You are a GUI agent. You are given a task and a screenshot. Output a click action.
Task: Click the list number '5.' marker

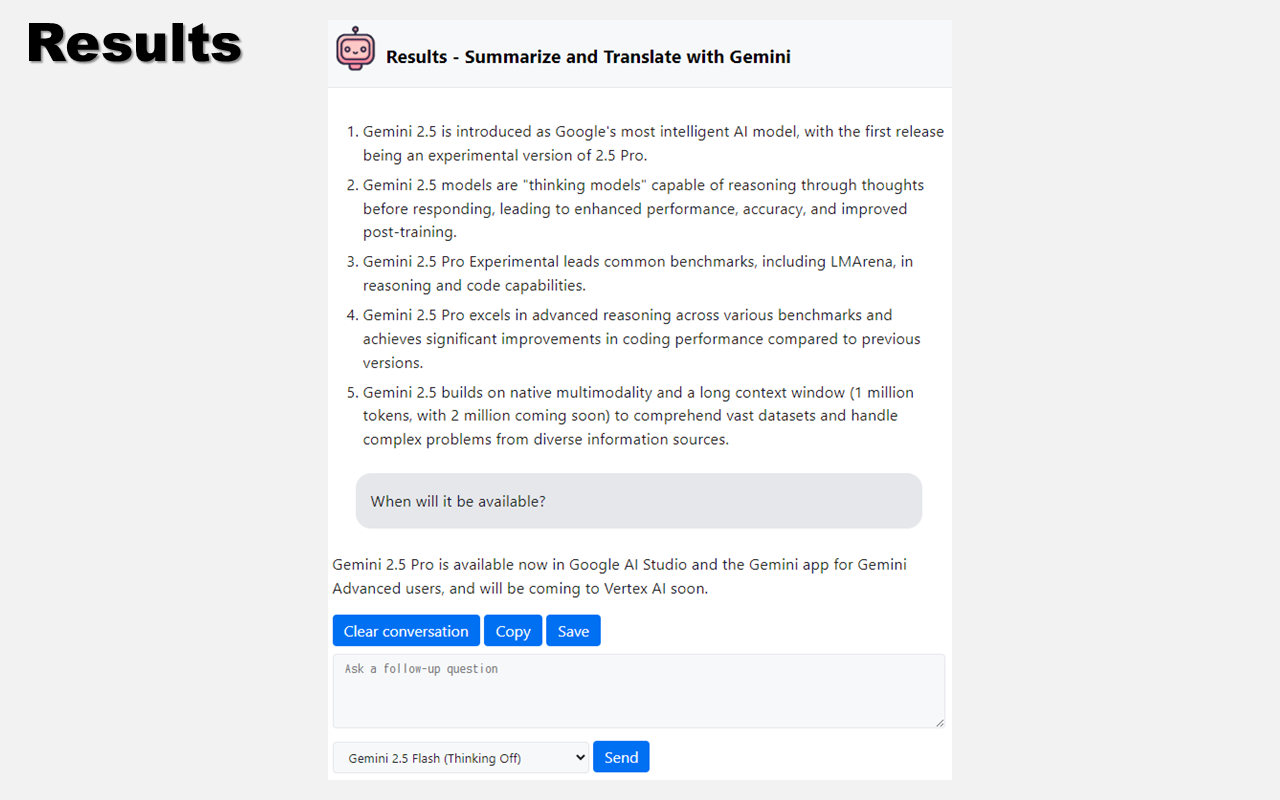tap(351, 392)
